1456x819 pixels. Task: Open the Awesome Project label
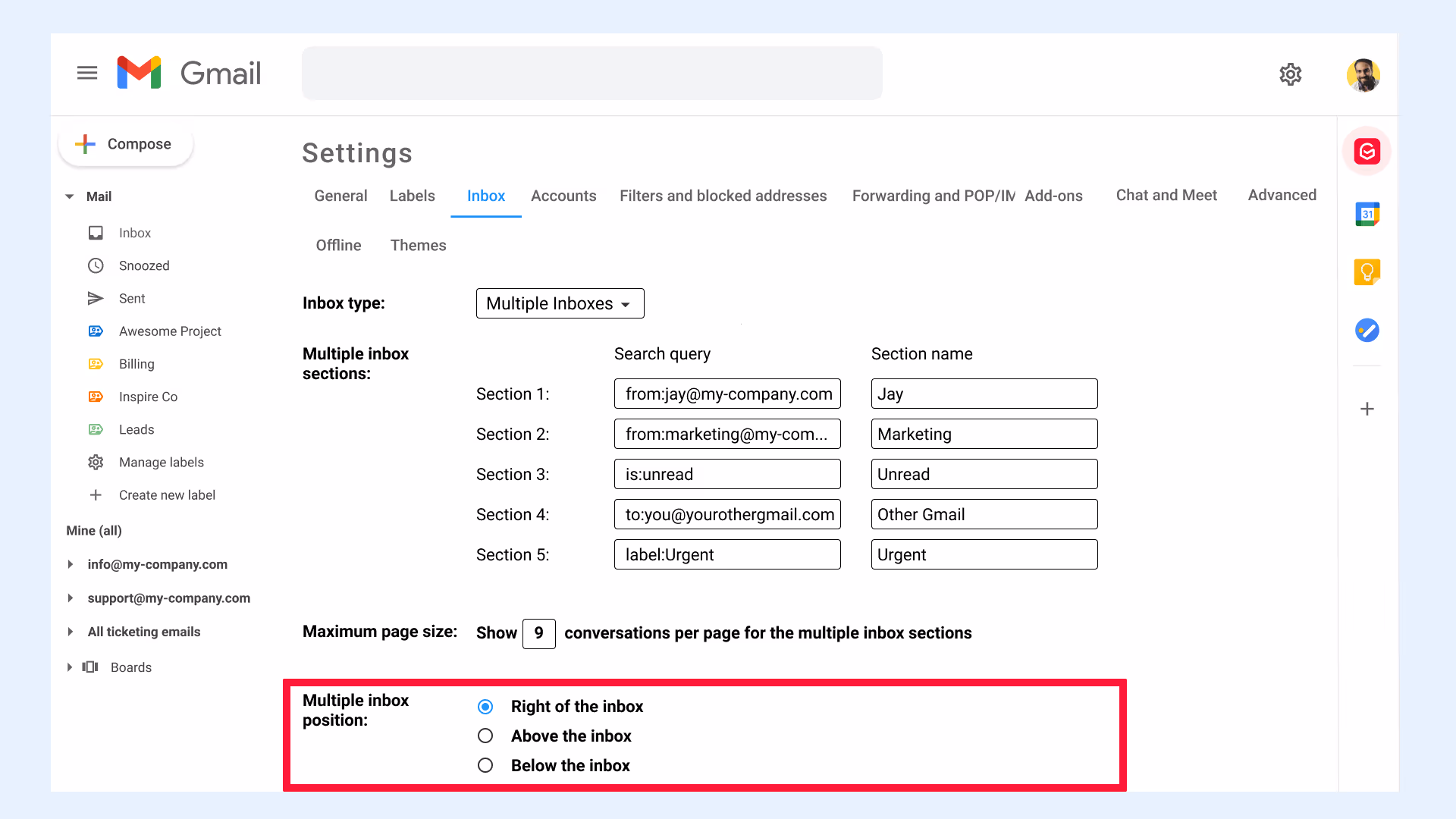coord(170,331)
